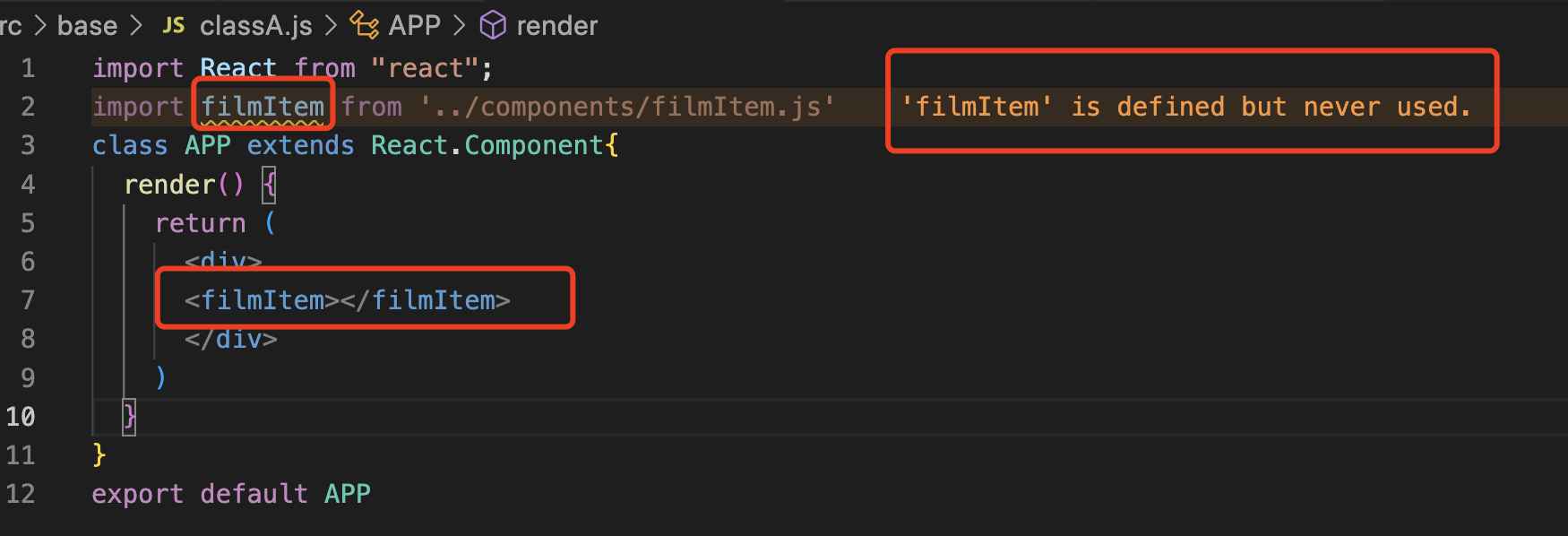Click the React.Component text on line 3
1568x536 pixels.
point(488,145)
